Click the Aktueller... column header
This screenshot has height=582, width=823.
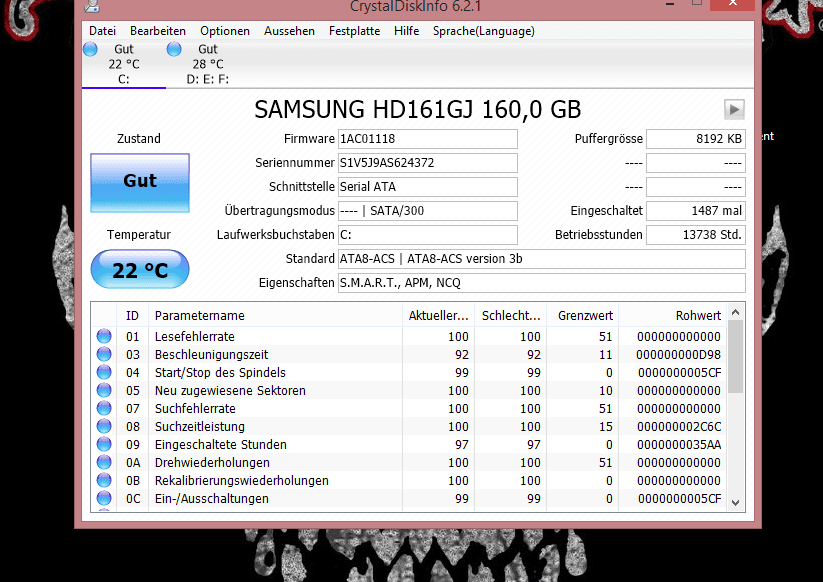438,315
